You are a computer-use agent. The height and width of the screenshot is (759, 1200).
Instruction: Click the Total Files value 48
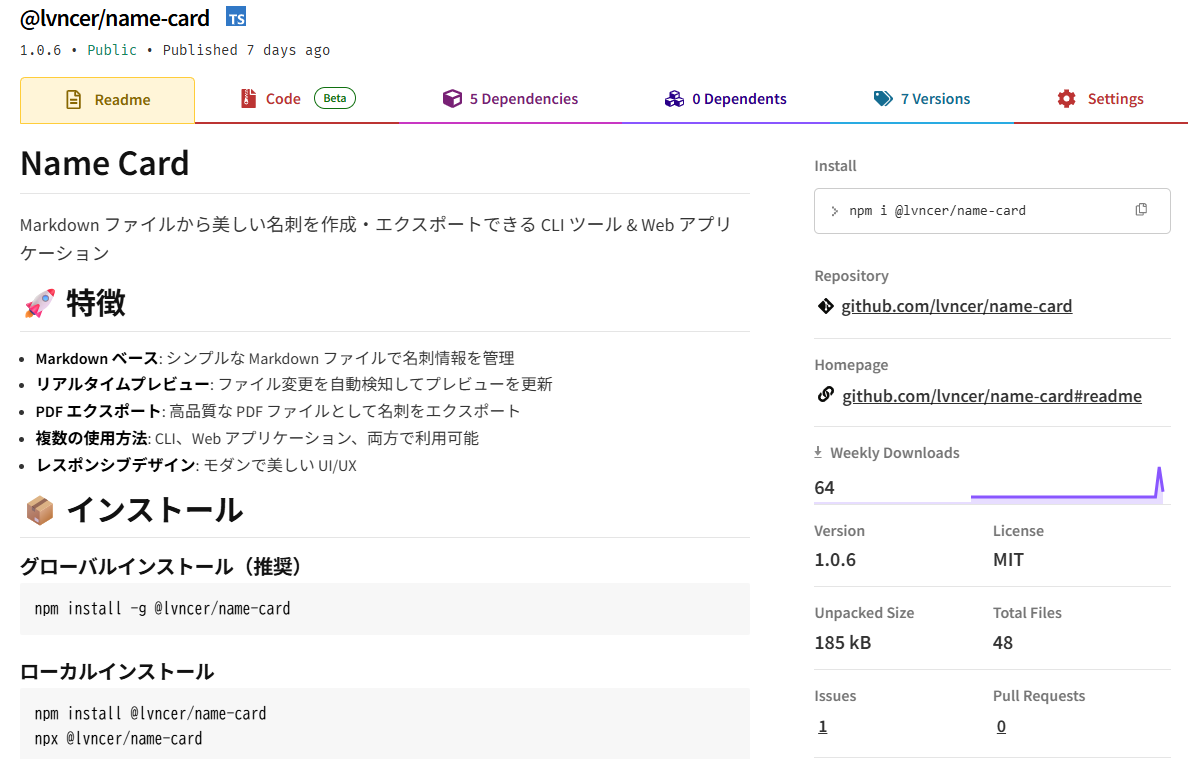[x=1003, y=643]
